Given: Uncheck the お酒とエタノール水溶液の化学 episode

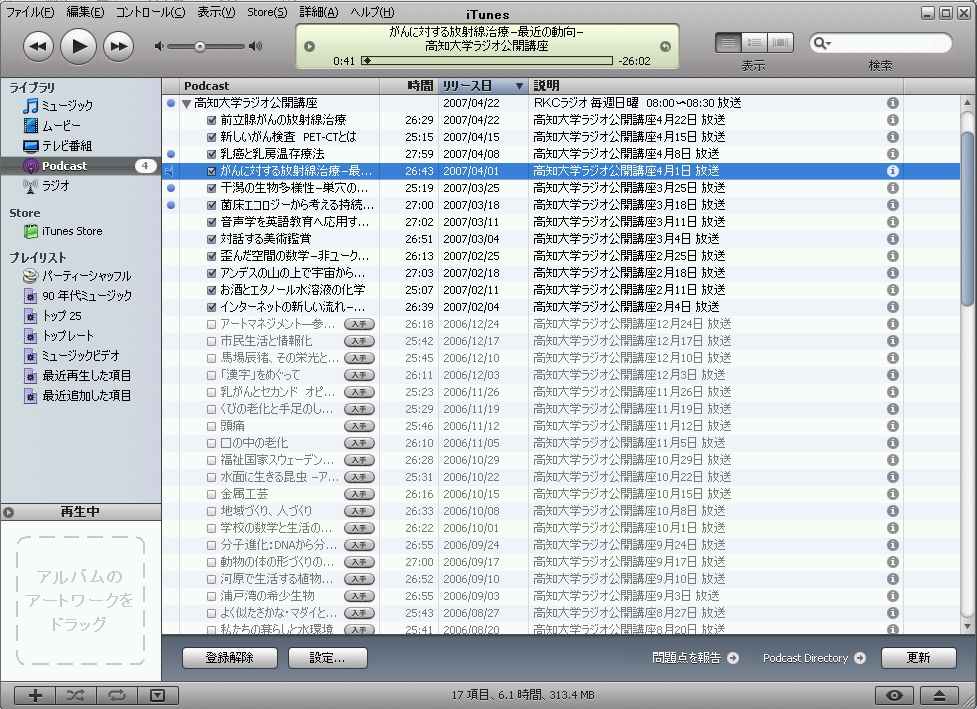Looking at the screenshot, I should (211, 290).
